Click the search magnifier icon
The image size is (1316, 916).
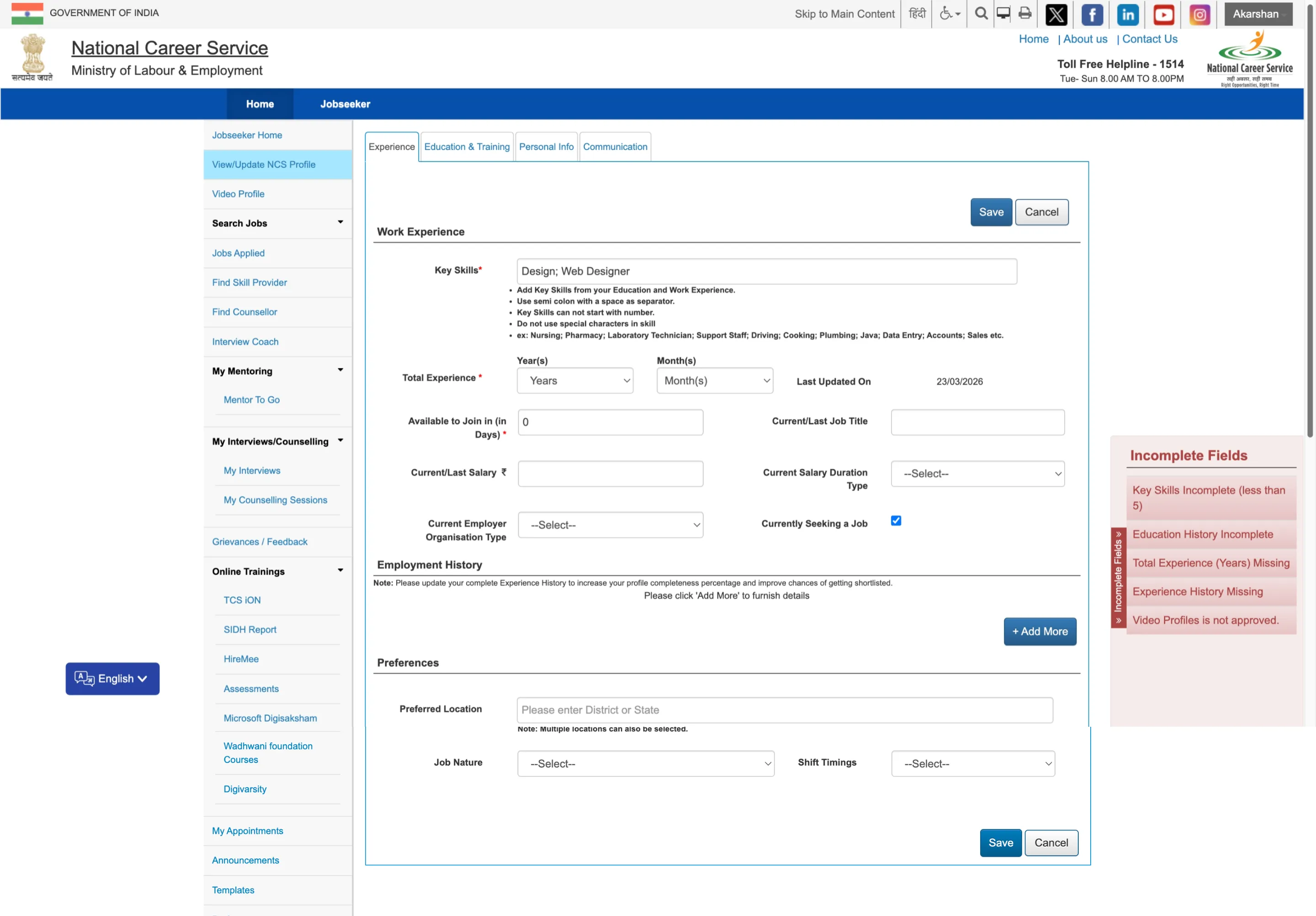click(x=981, y=14)
